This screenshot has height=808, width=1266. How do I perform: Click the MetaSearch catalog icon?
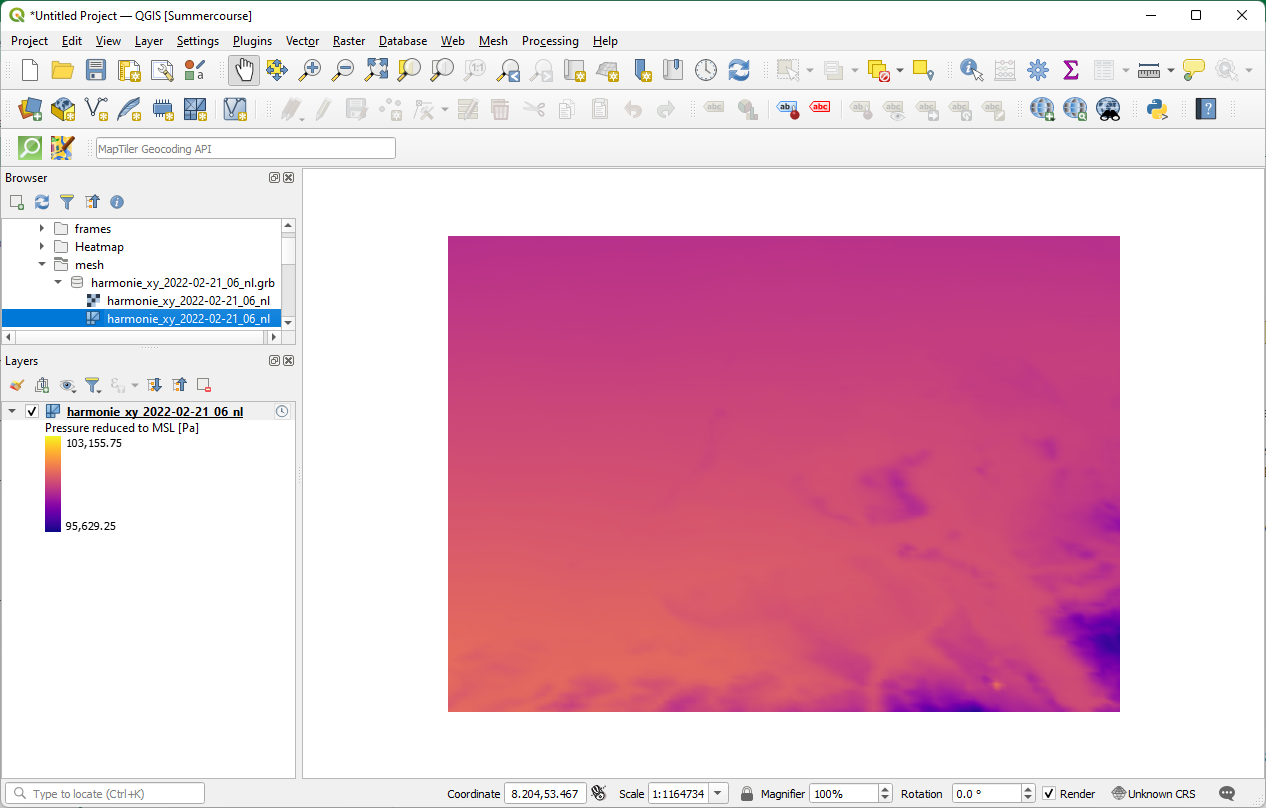pos(1108,109)
